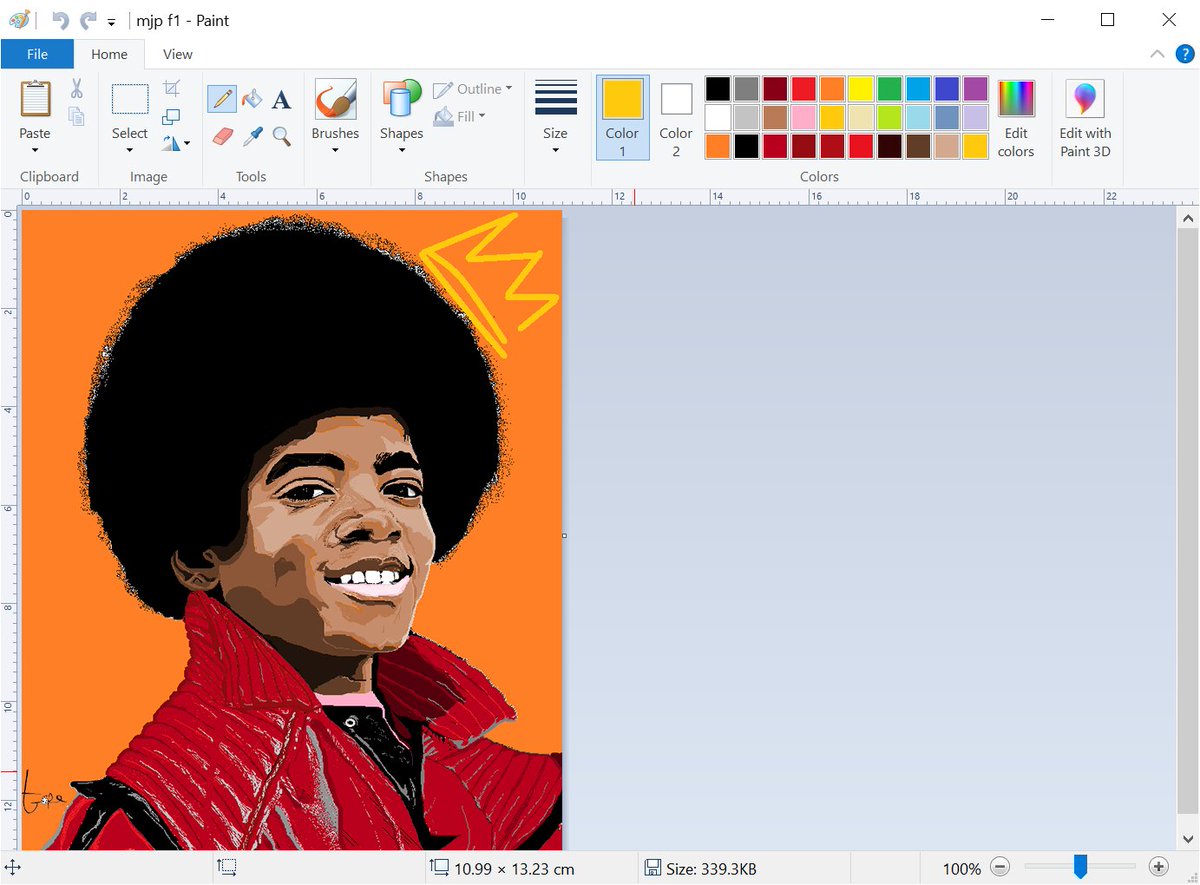Expand the Size dropdown arrow
Image resolution: width=1200 pixels, height=885 pixels.
(x=556, y=152)
